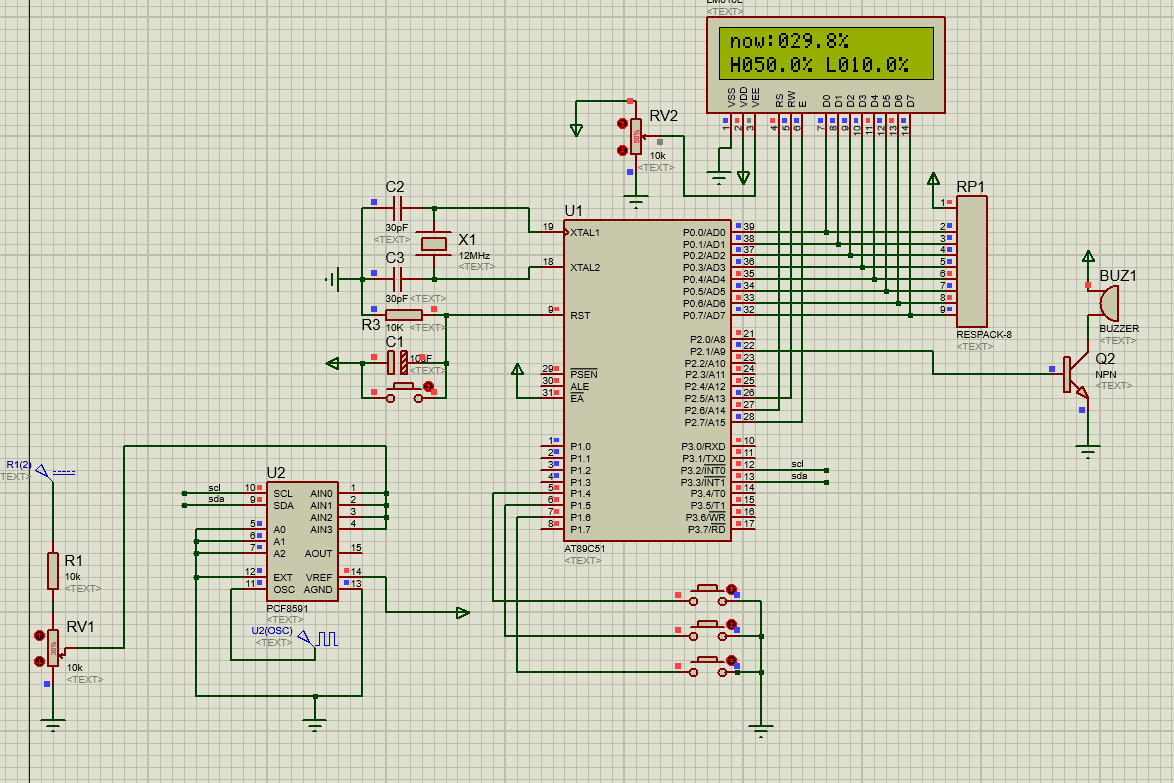
Task: Click the down arrow actuator on RV1
Action: click(39, 662)
